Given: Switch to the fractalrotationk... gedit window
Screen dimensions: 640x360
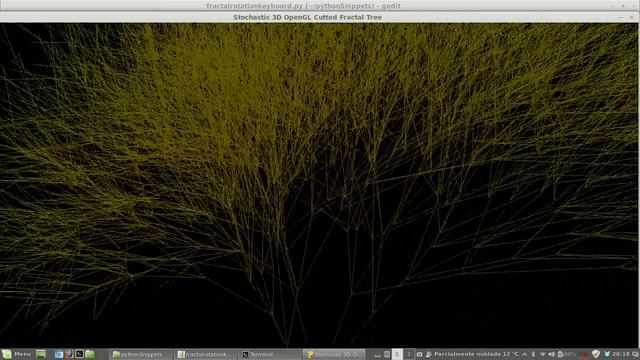Looking at the screenshot, I should pos(206,354).
